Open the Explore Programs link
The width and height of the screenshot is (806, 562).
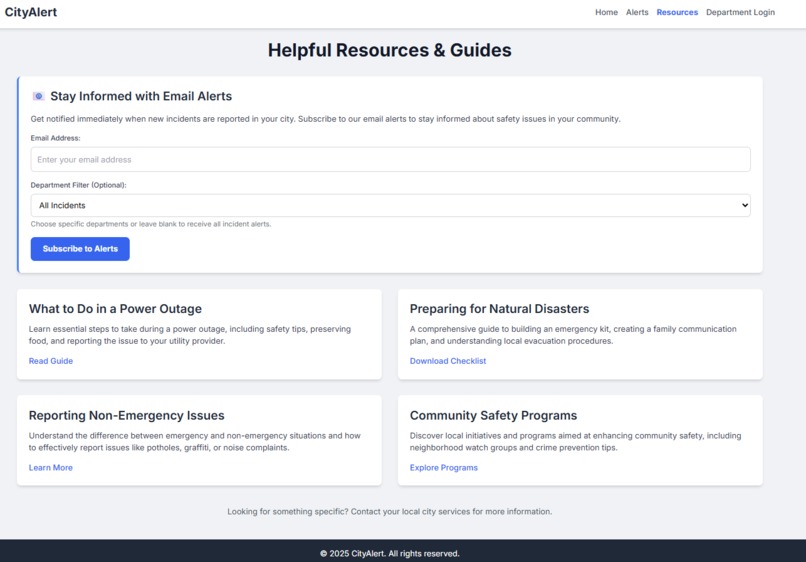tap(444, 467)
